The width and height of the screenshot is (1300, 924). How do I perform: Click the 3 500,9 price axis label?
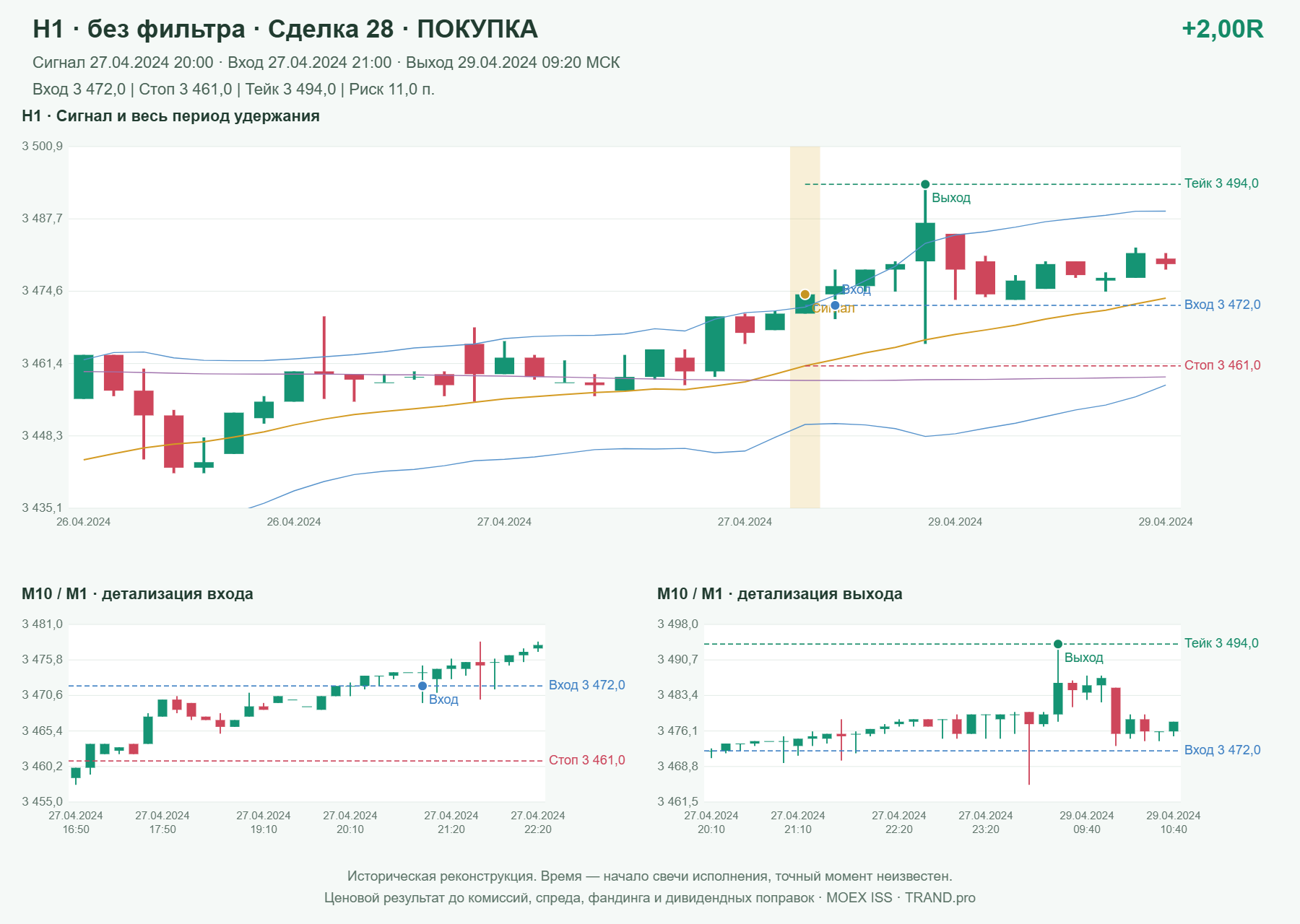click(42, 147)
